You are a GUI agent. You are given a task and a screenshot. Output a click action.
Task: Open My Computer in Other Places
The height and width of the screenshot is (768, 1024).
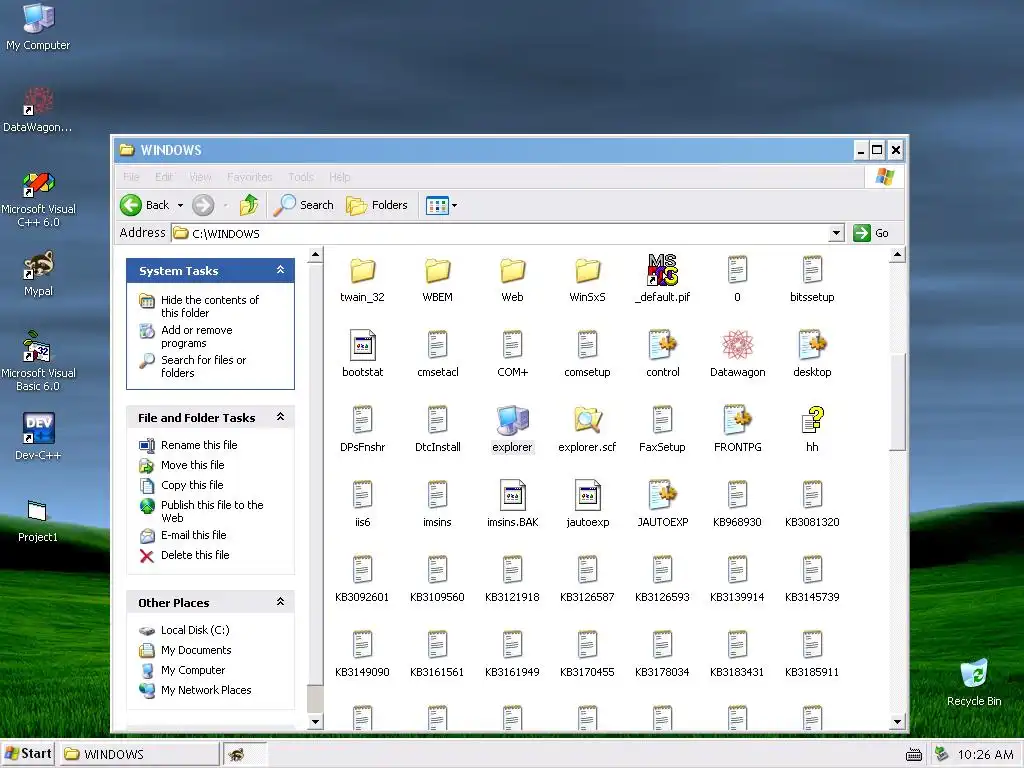[x=193, y=670]
